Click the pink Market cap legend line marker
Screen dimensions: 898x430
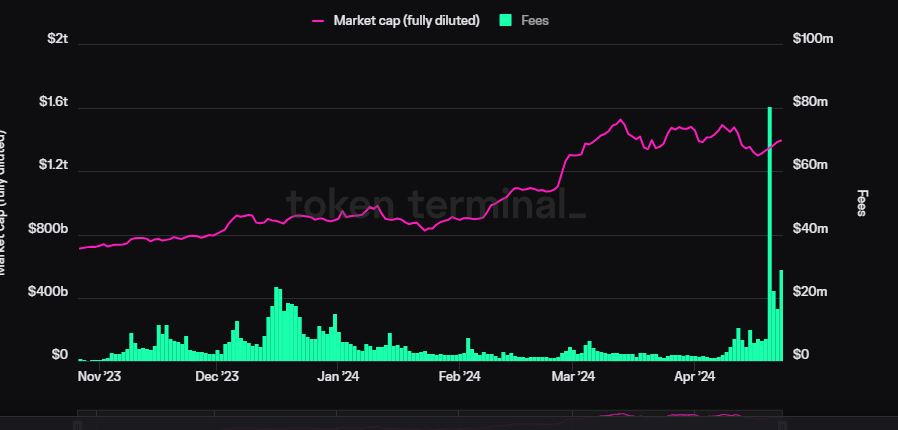(319, 20)
